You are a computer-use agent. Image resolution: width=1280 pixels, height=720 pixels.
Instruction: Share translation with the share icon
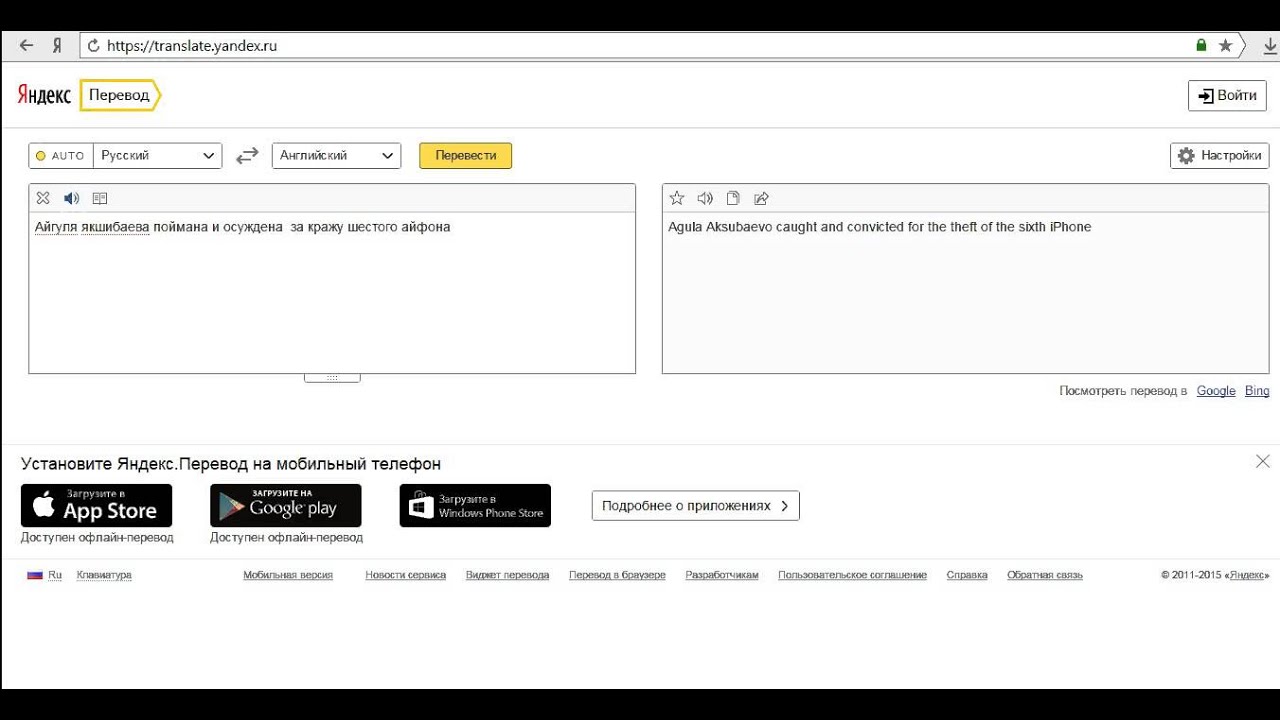point(761,198)
